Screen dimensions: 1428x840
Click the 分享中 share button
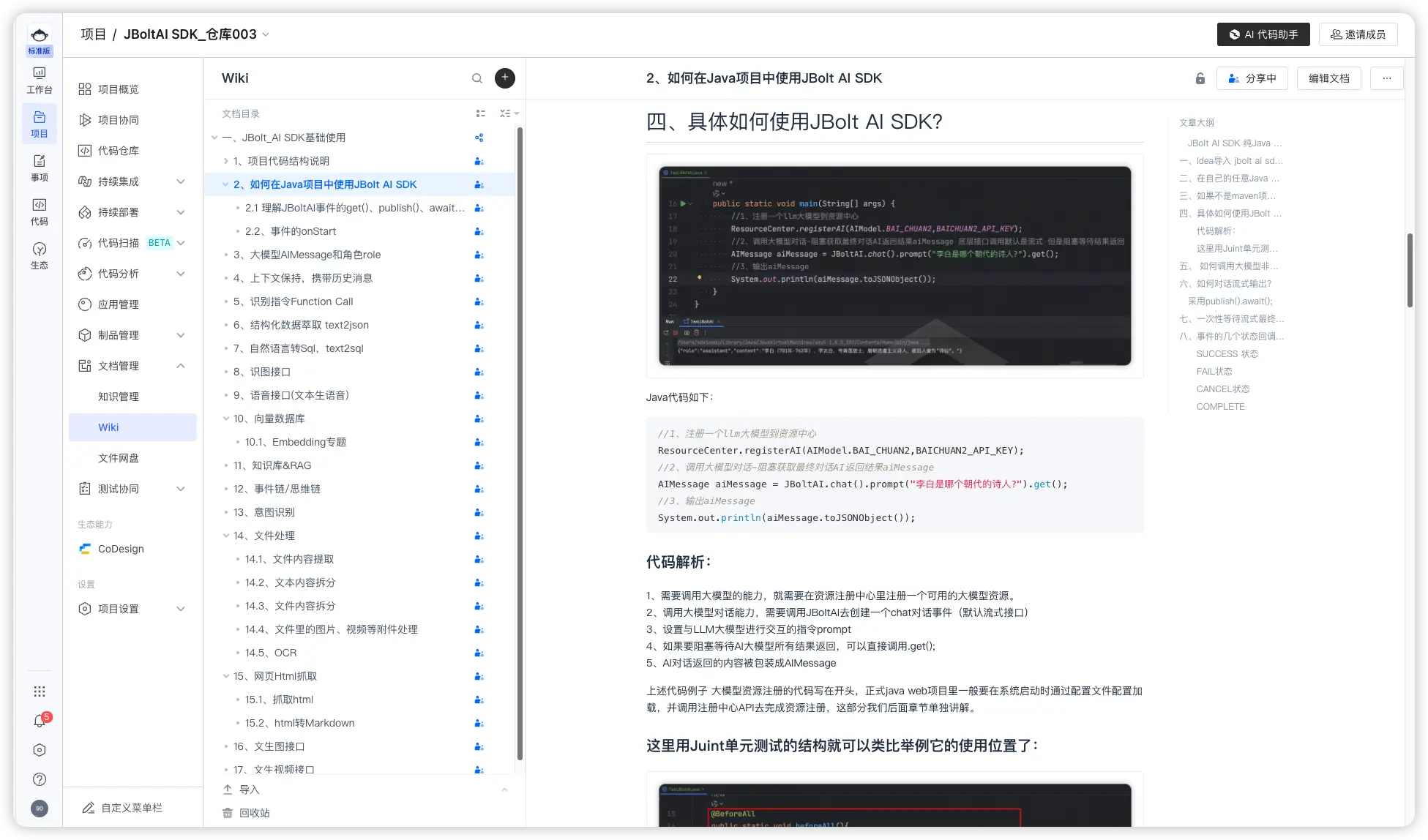pos(1252,78)
